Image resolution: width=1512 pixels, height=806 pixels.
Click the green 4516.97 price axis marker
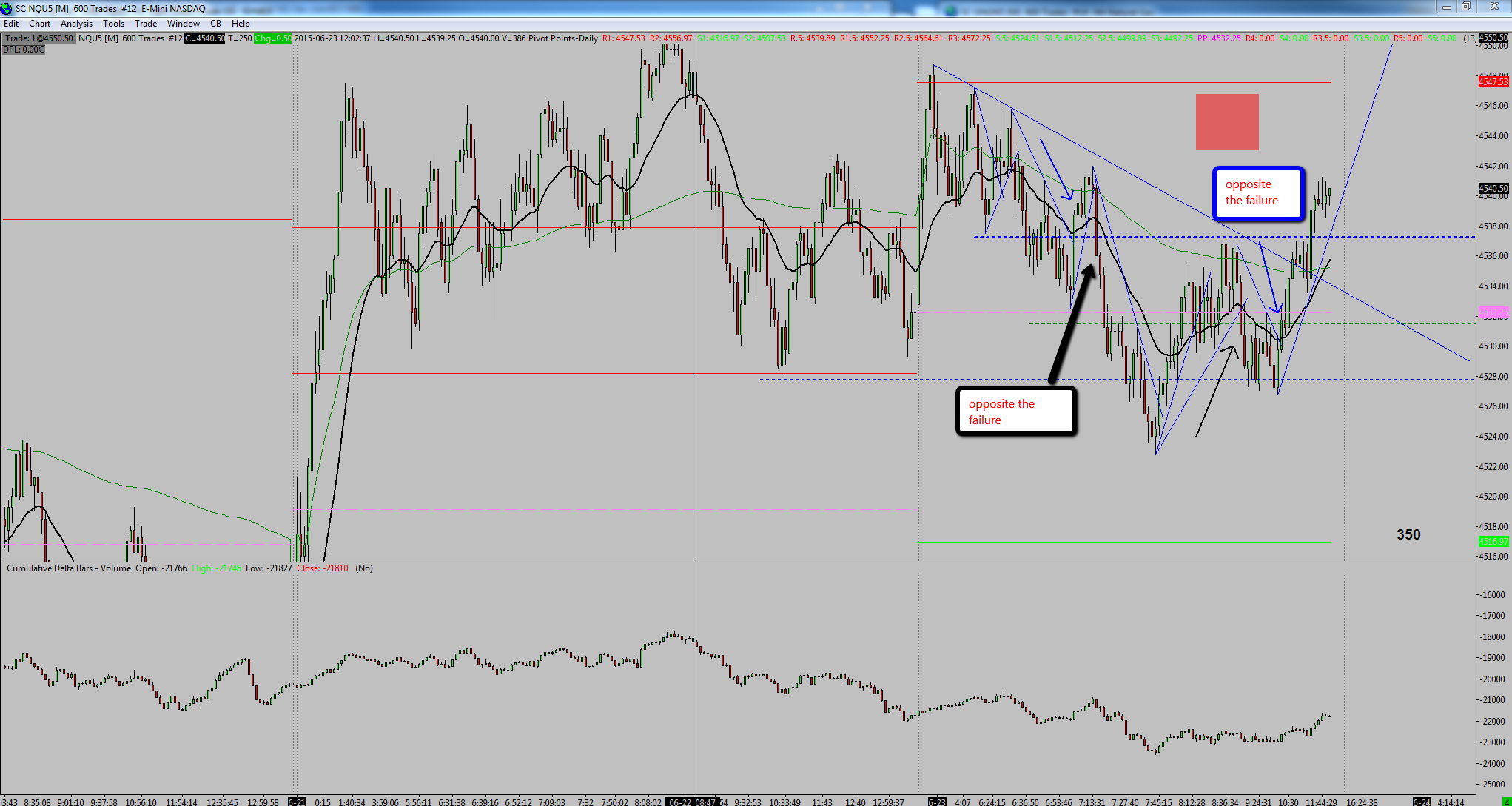pos(1493,542)
